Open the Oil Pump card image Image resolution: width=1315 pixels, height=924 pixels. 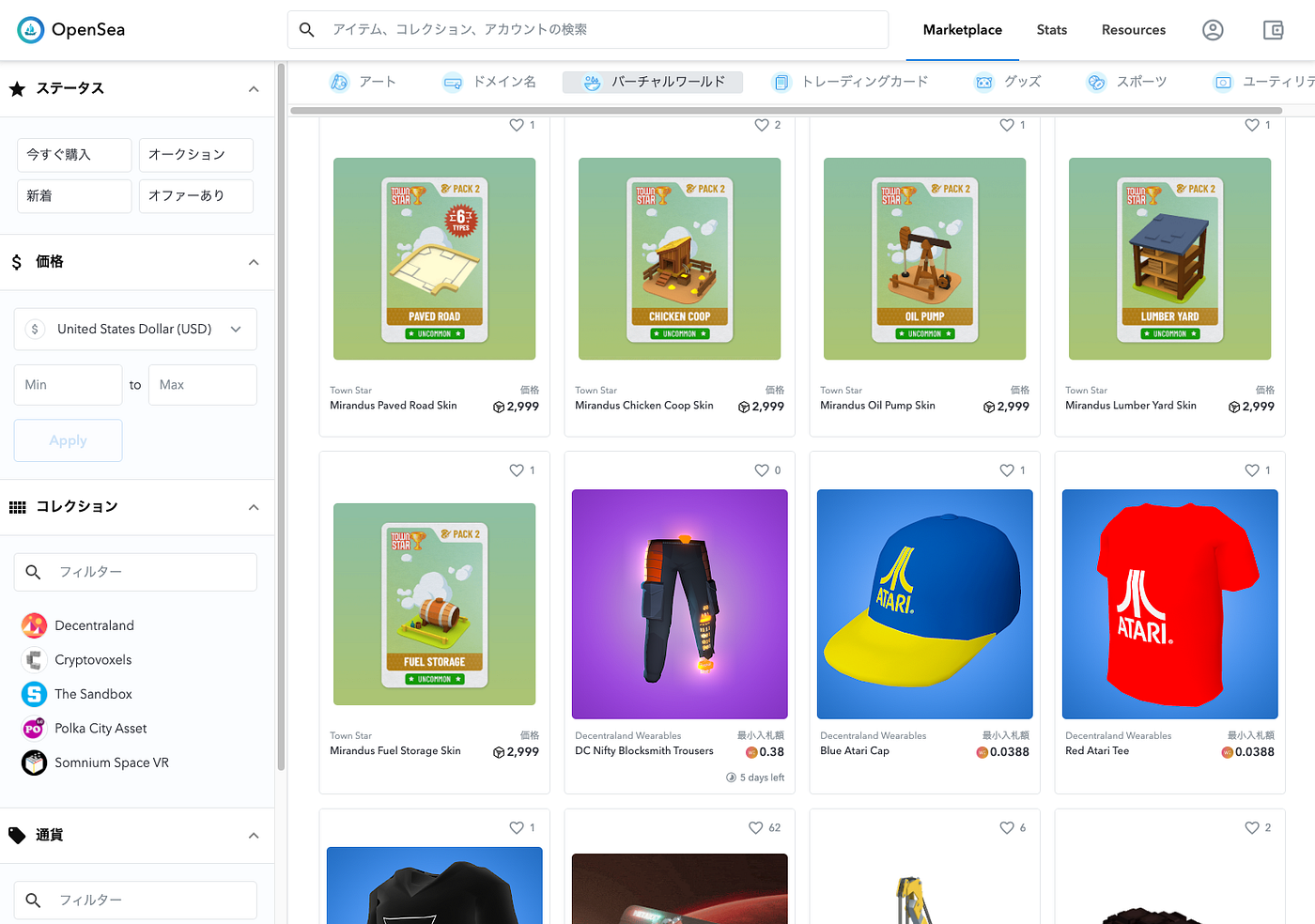924,259
